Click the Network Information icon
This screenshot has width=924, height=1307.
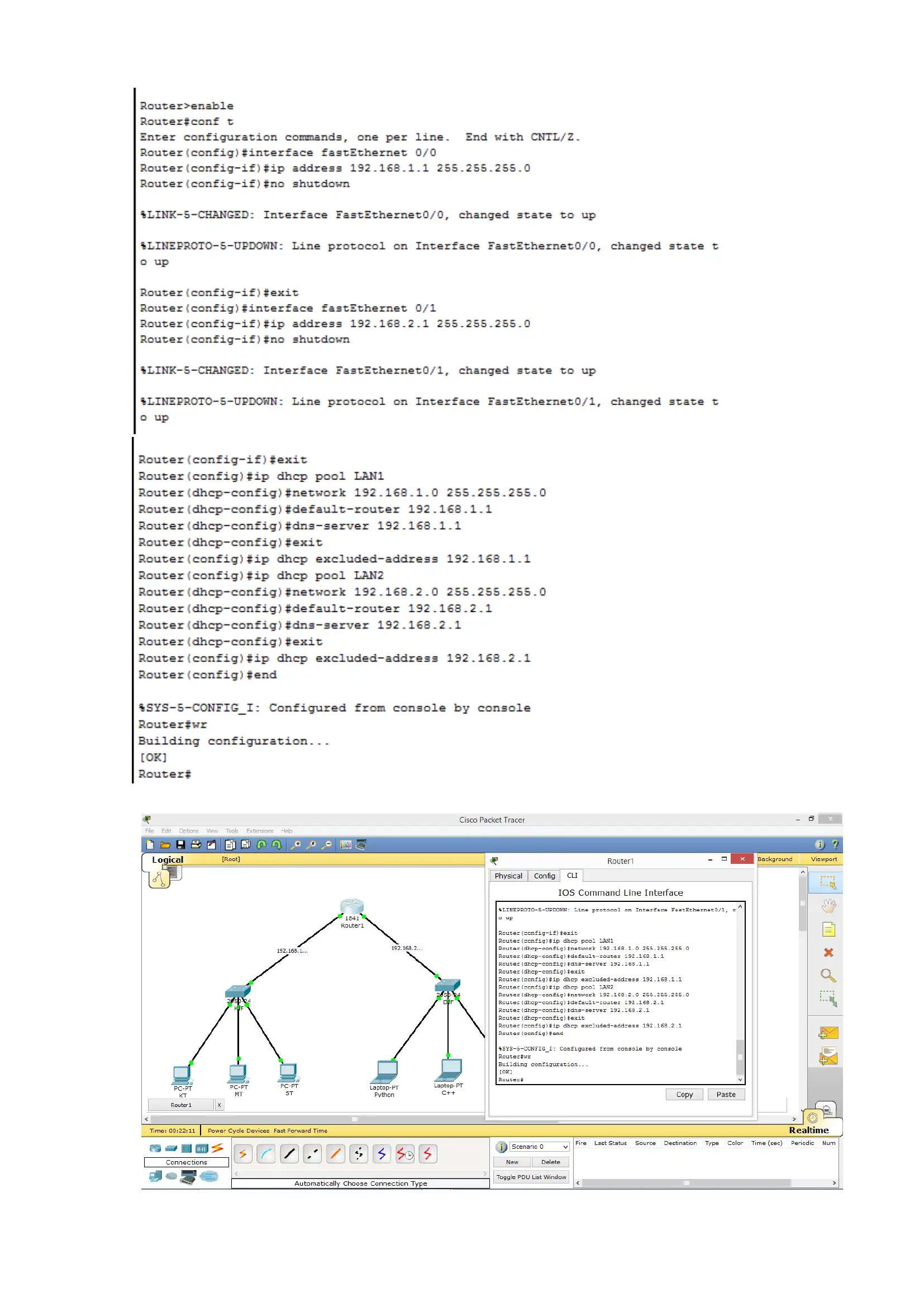click(820, 845)
